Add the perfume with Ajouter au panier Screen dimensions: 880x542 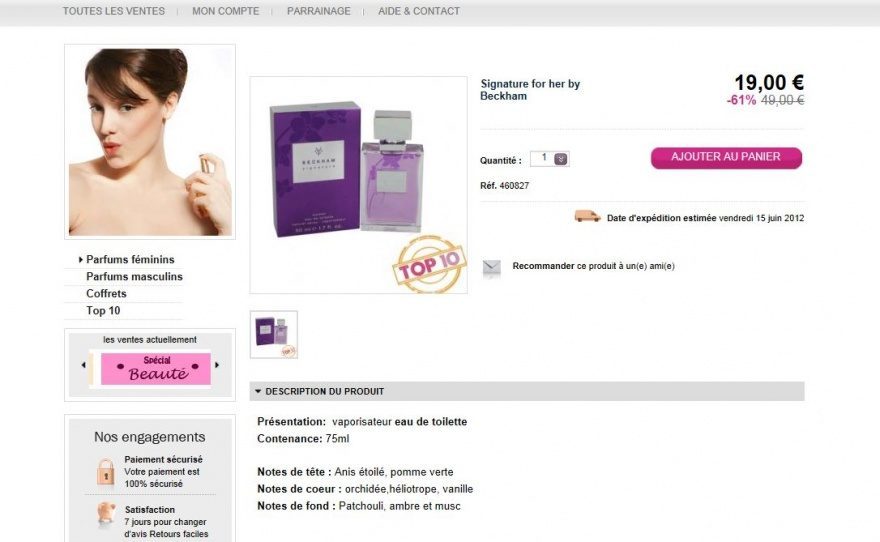pyautogui.click(x=726, y=158)
